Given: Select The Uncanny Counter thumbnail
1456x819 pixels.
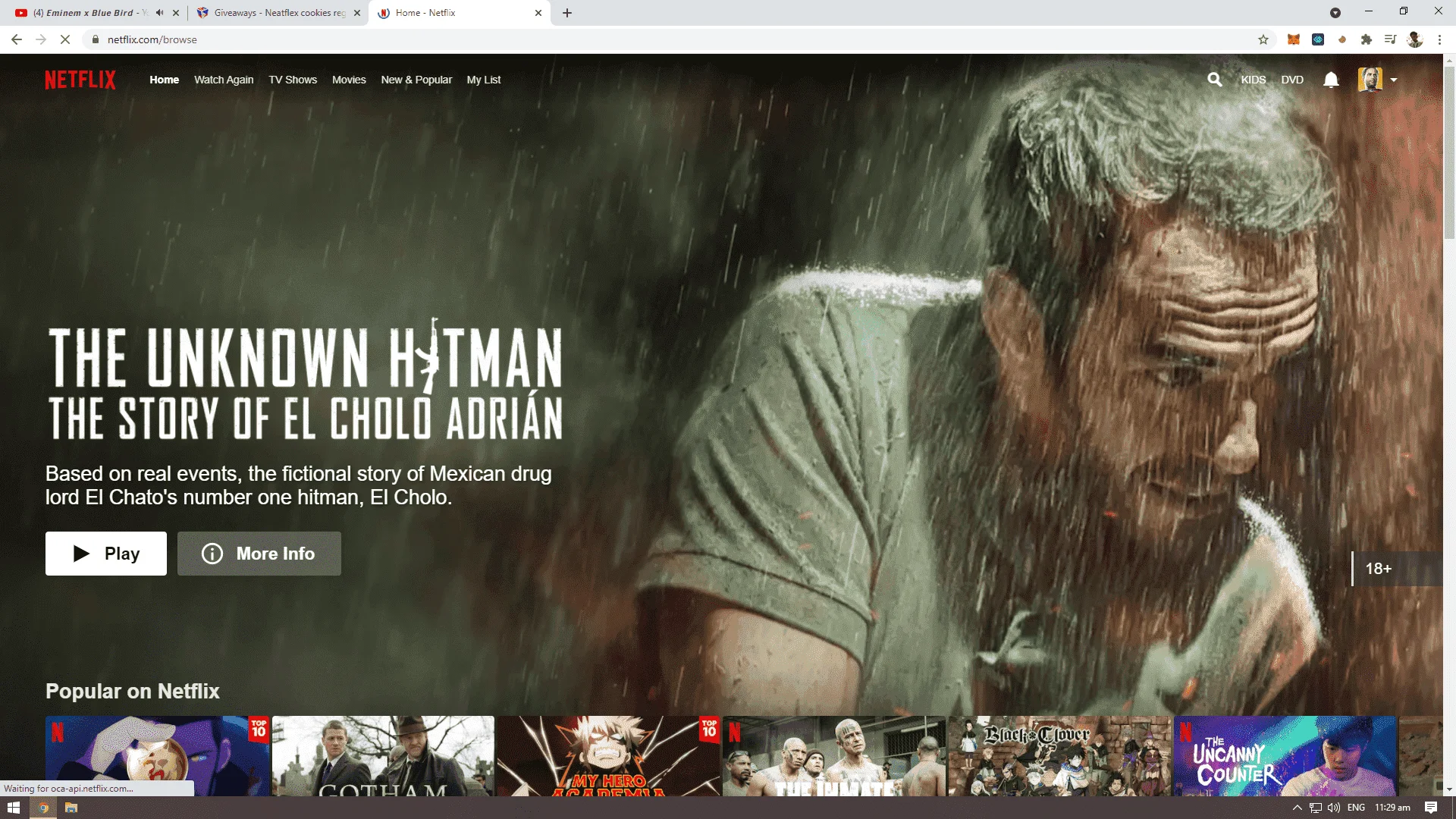Looking at the screenshot, I should (x=1285, y=756).
